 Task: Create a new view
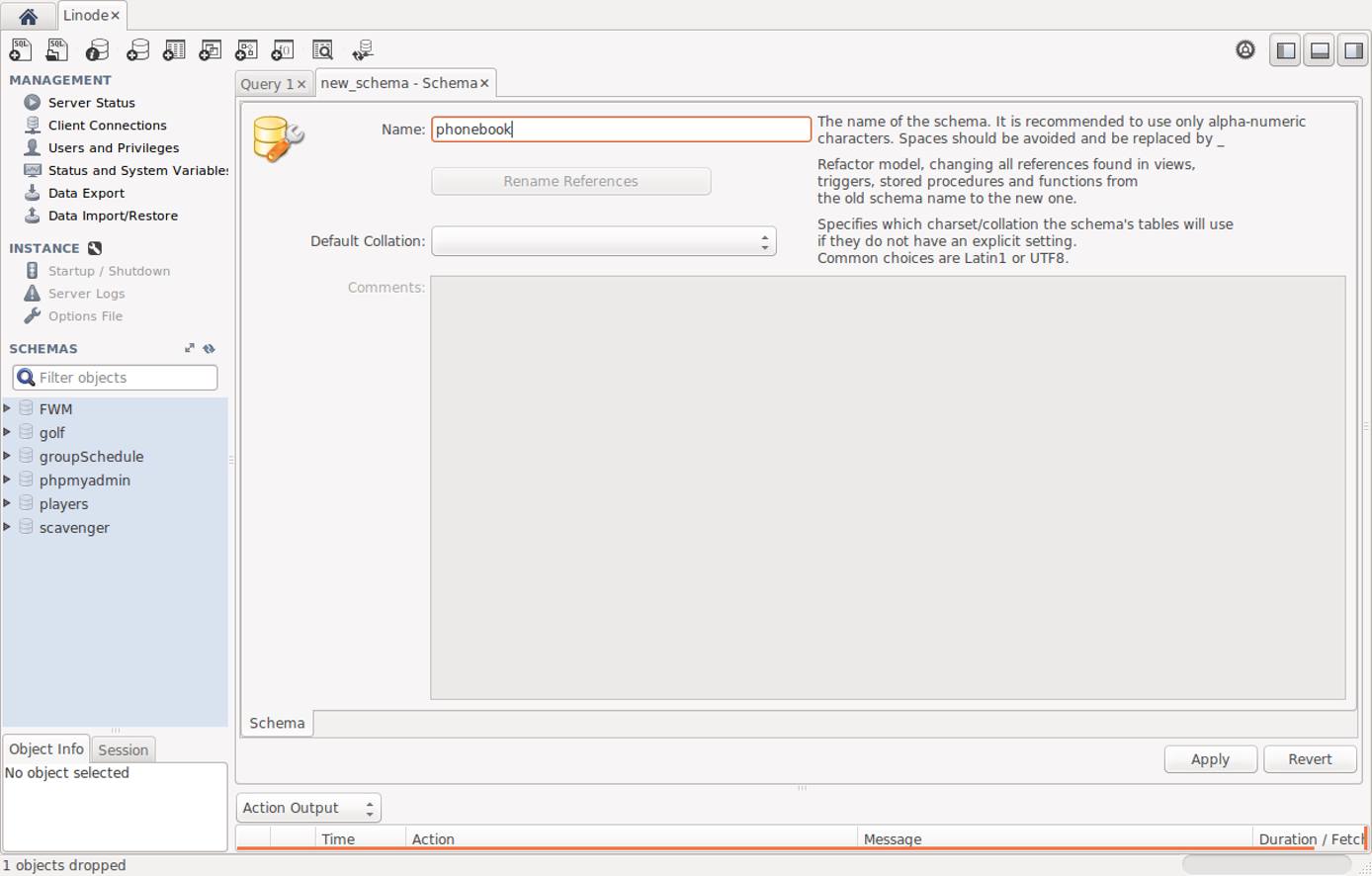click(210, 49)
